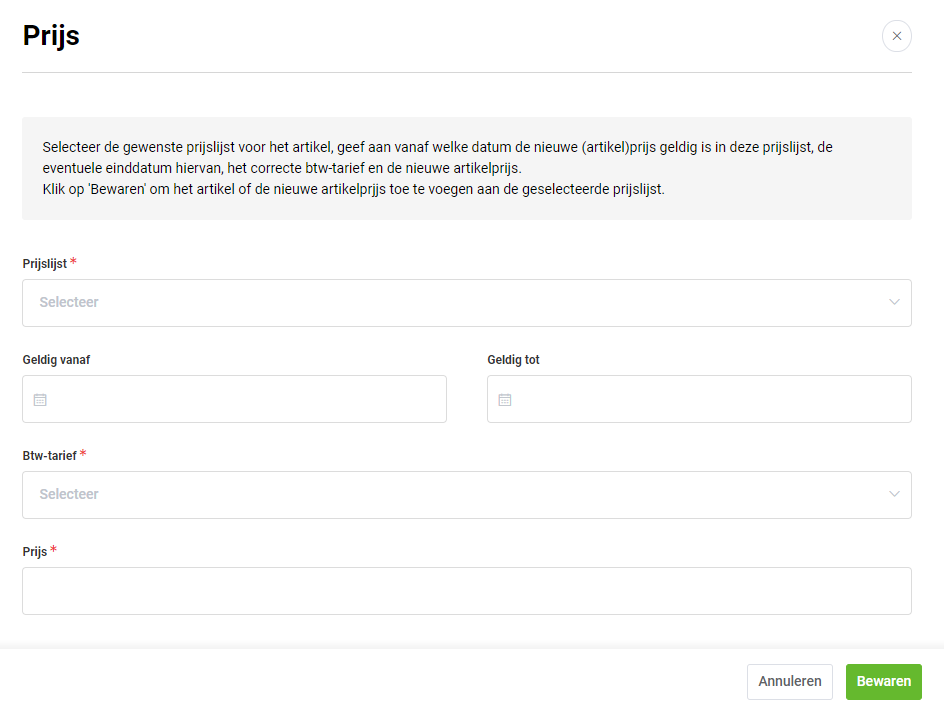Focus the Geldig vanaf date field

245,399
